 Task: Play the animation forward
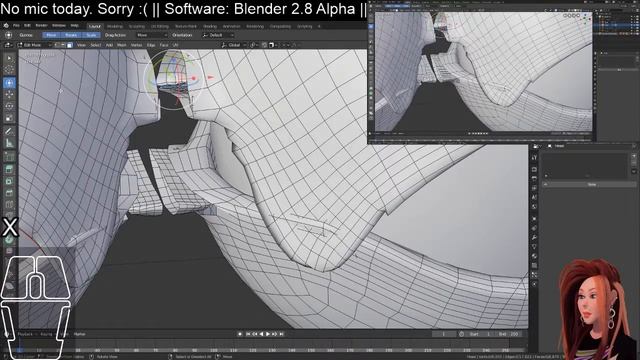click(x=268, y=334)
